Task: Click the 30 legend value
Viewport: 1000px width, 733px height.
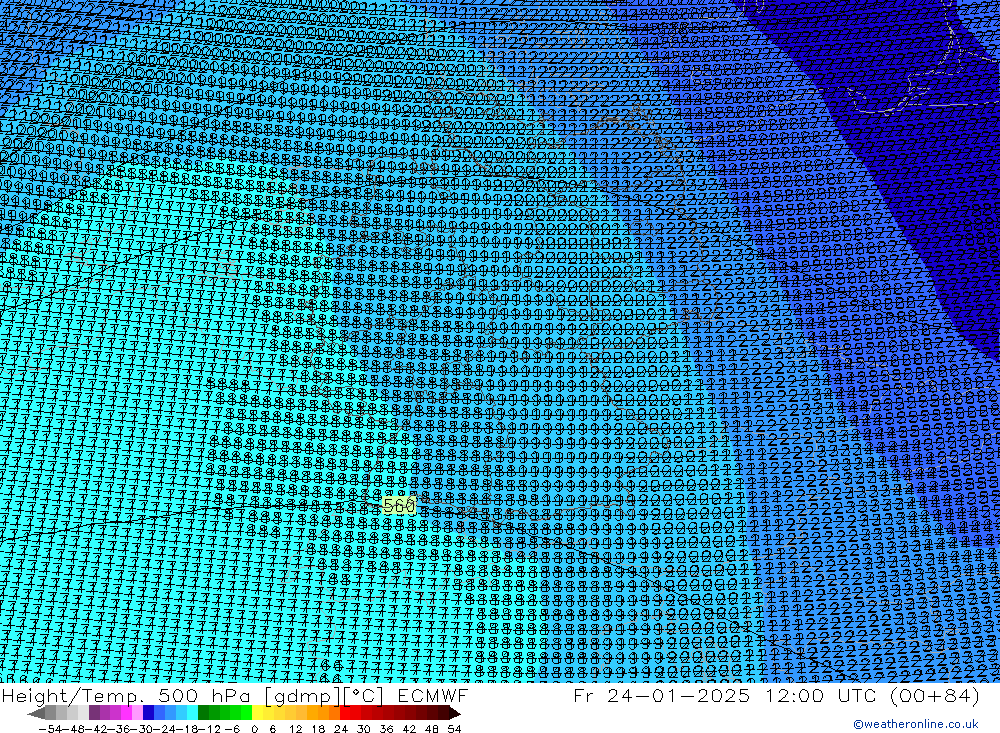Action: pyautogui.click(x=364, y=728)
